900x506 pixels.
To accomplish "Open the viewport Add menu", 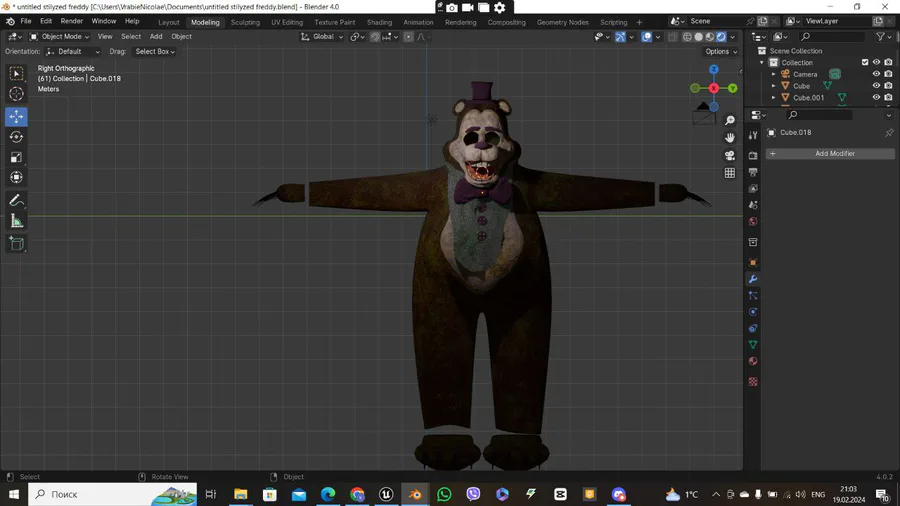I will point(156,37).
